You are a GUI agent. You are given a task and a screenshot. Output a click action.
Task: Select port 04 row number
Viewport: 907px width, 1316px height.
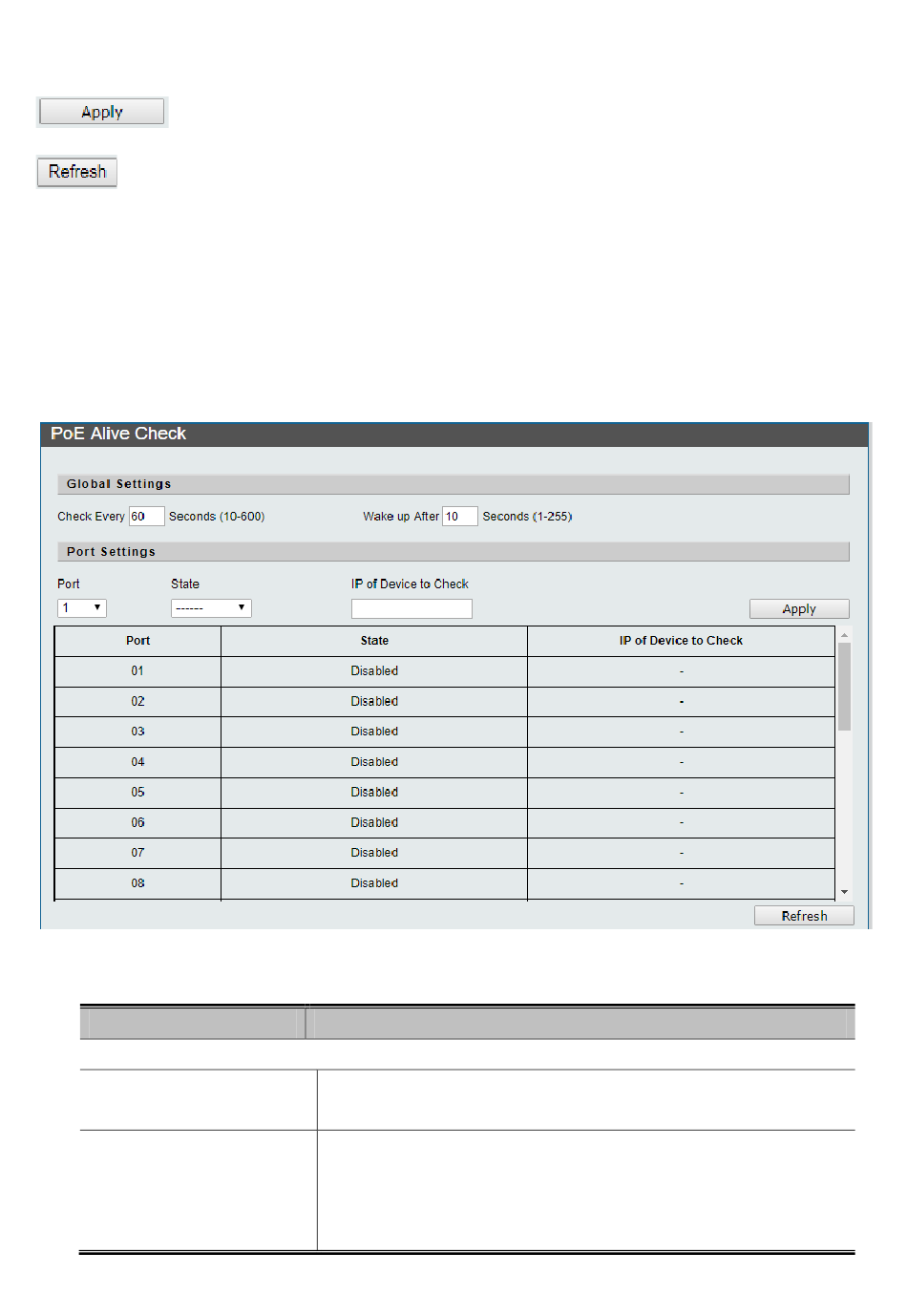(x=138, y=762)
